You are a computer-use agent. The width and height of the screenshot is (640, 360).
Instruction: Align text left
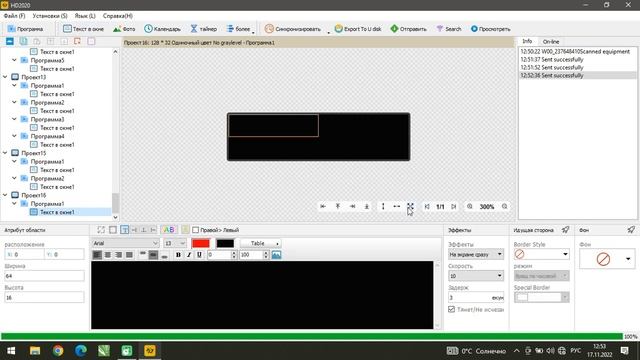pos(97,255)
